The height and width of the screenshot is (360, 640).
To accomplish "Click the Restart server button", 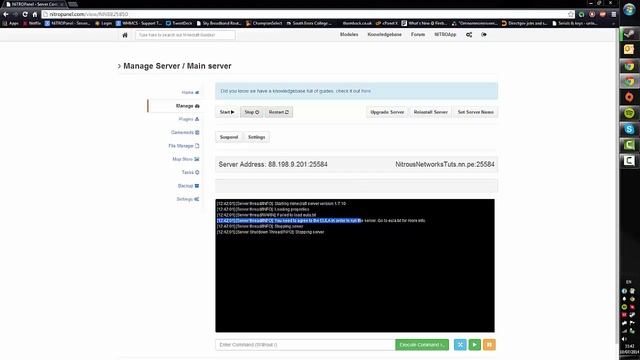I will click(x=278, y=112).
